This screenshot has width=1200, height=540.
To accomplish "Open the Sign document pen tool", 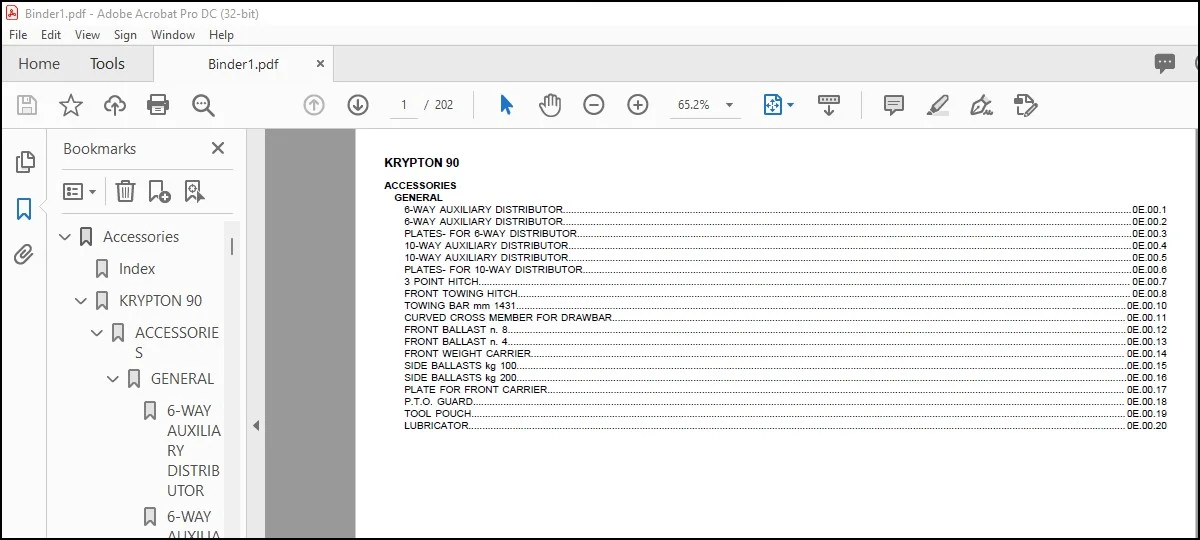I will [981, 105].
